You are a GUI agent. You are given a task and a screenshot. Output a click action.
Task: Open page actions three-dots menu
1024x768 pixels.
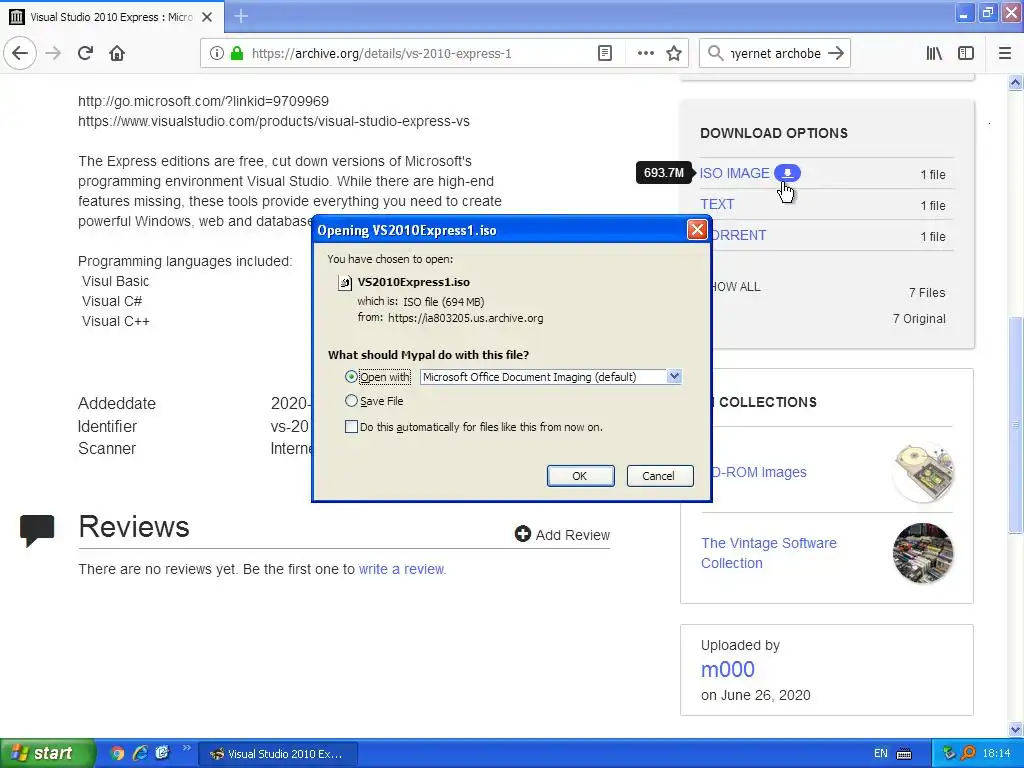[645, 53]
